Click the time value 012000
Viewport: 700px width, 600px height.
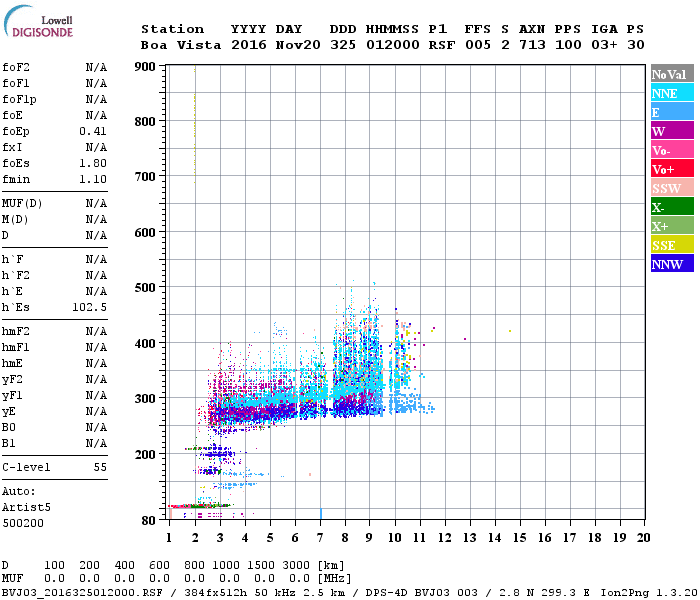click(393, 45)
